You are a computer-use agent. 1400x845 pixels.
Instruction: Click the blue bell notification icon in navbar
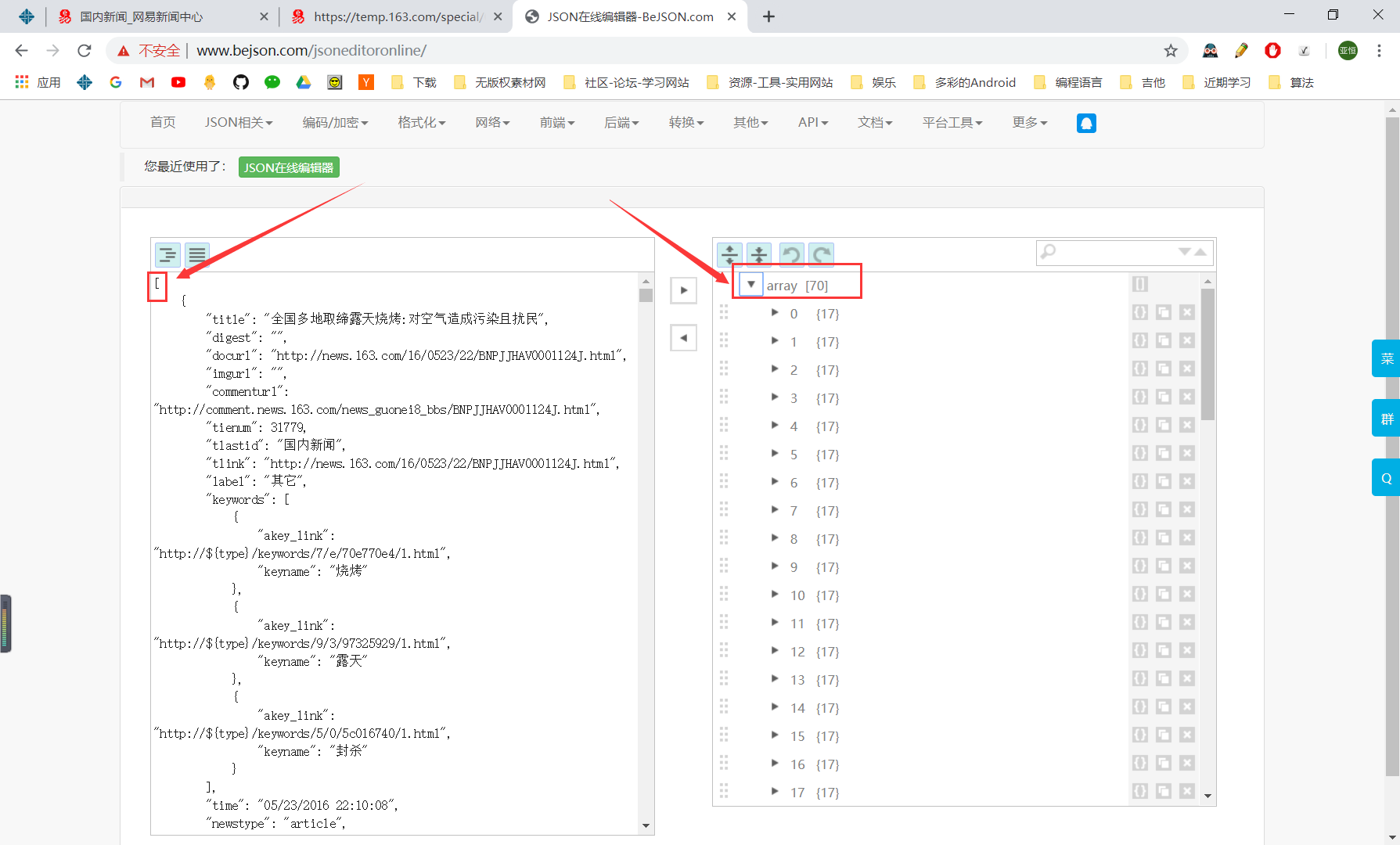coord(1086,123)
